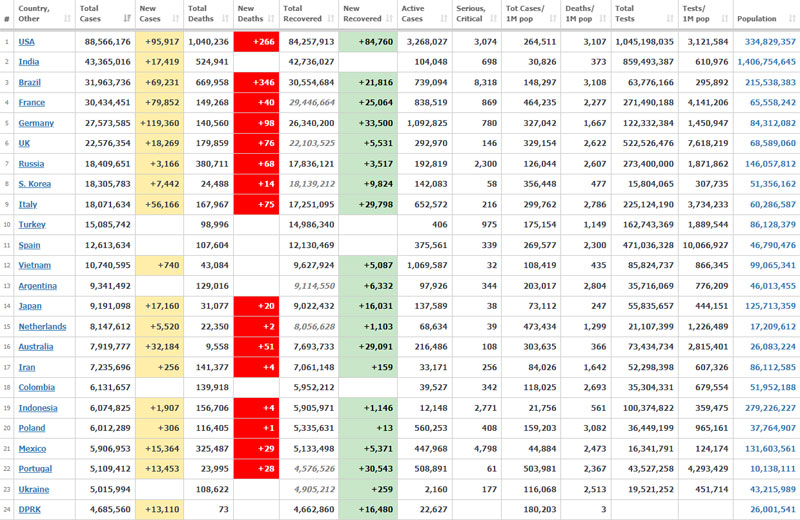
Task: Click the Total Cases column header text
Action: [90, 14]
